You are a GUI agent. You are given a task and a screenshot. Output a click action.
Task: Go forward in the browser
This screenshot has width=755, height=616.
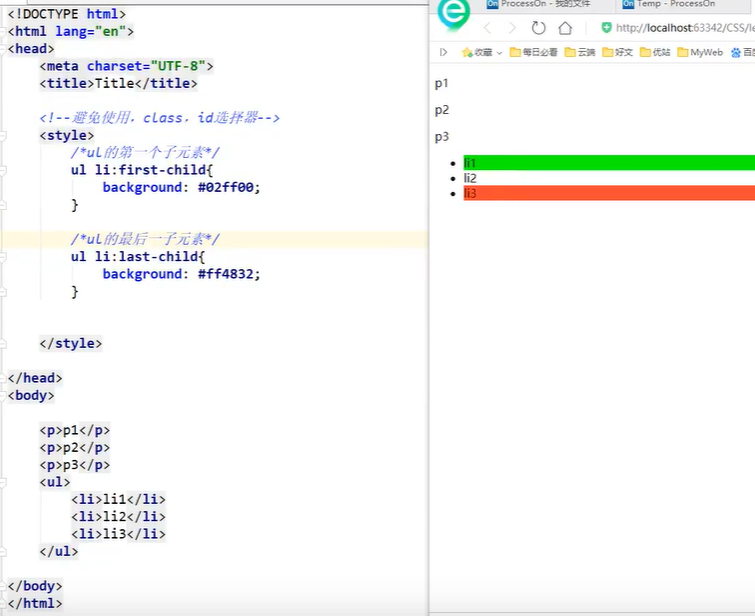coord(512,28)
